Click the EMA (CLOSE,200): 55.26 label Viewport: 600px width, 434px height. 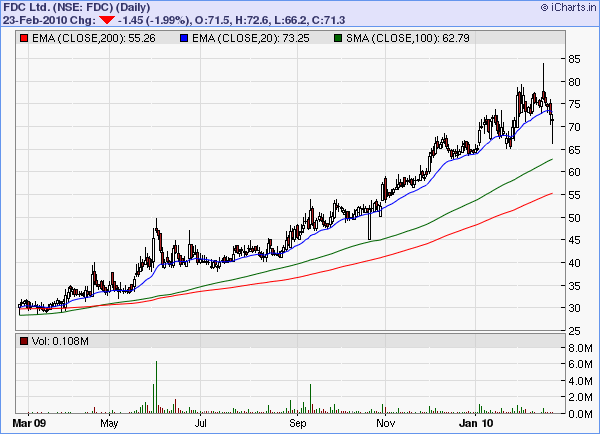point(94,38)
